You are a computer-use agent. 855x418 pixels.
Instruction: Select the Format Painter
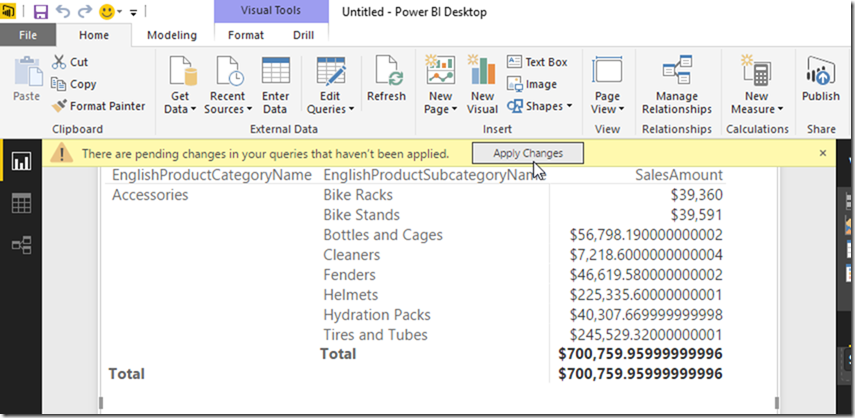pyautogui.click(x=99, y=106)
